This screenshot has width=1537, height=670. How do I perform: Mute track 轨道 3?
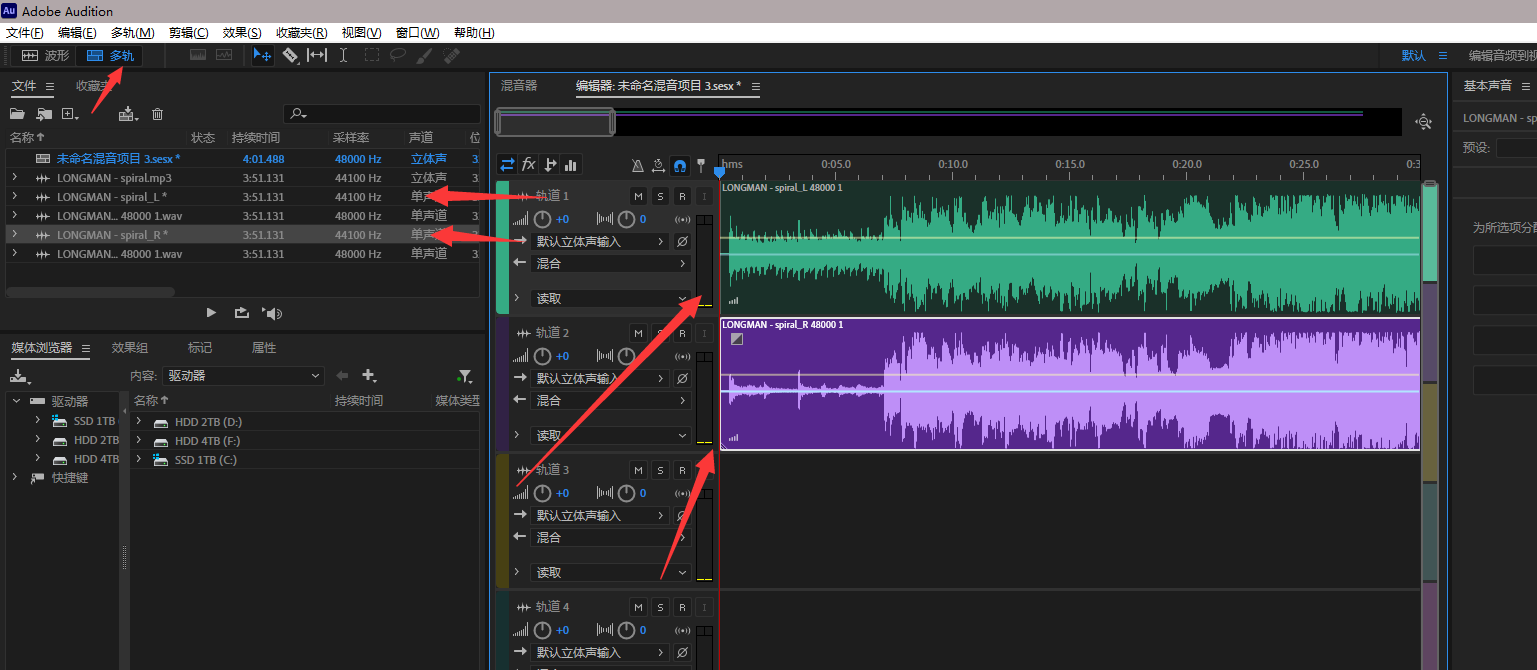tap(638, 470)
